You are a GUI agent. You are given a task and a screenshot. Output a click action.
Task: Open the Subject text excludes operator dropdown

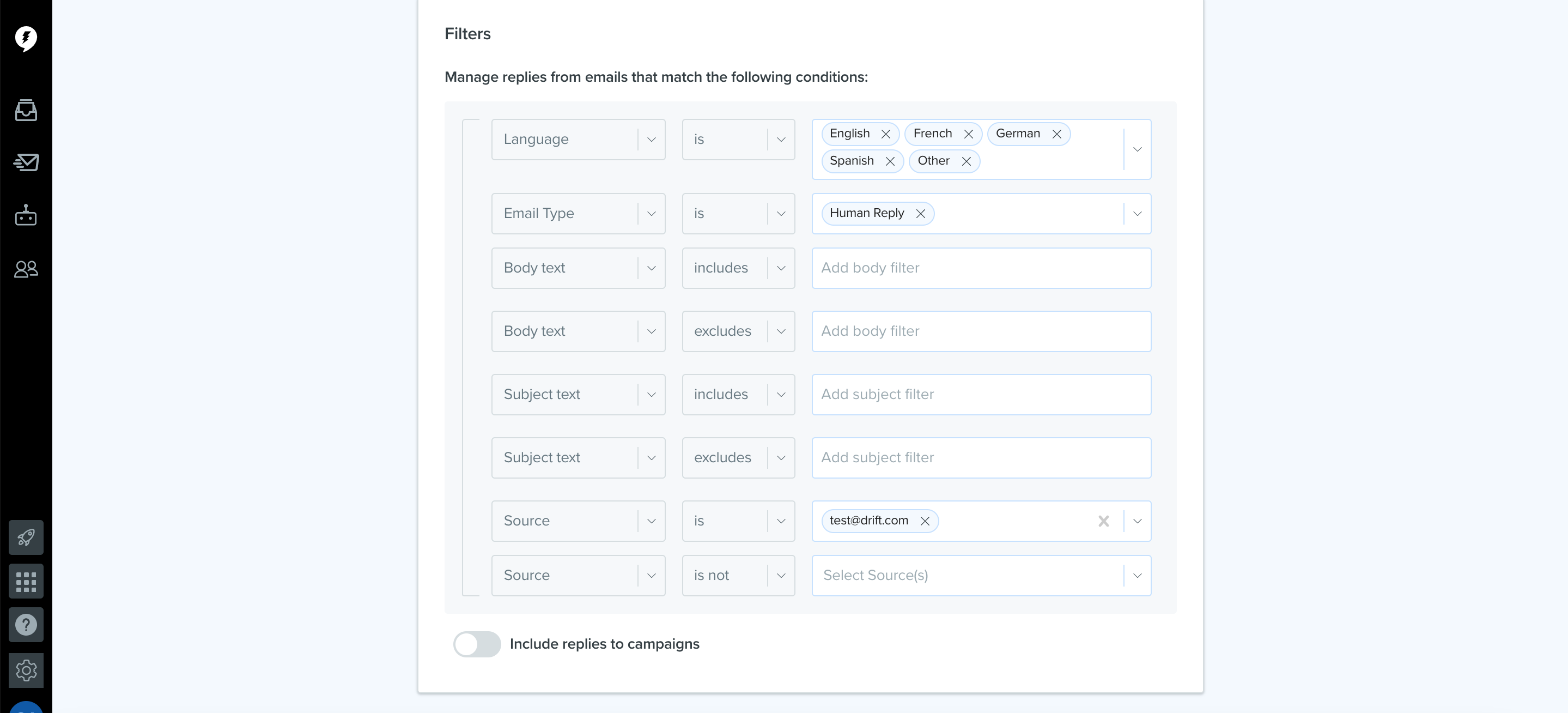738,458
